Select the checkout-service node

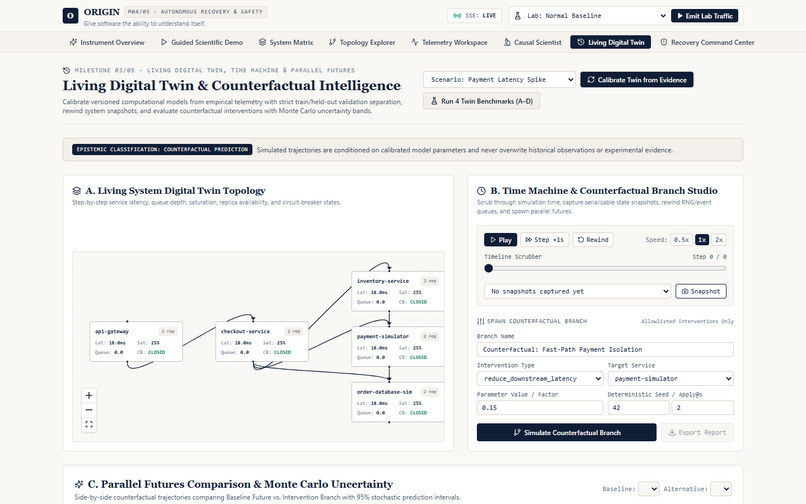[x=262, y=341]
